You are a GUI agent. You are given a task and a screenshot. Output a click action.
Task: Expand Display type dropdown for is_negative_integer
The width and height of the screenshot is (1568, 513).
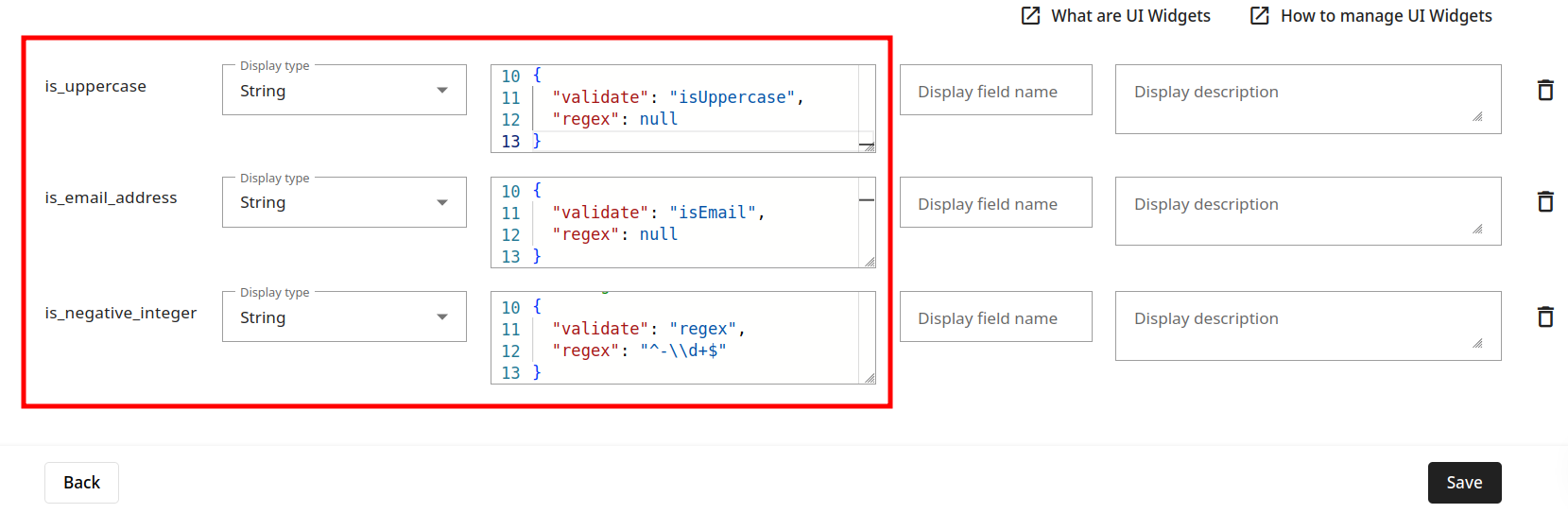point(344,317)
